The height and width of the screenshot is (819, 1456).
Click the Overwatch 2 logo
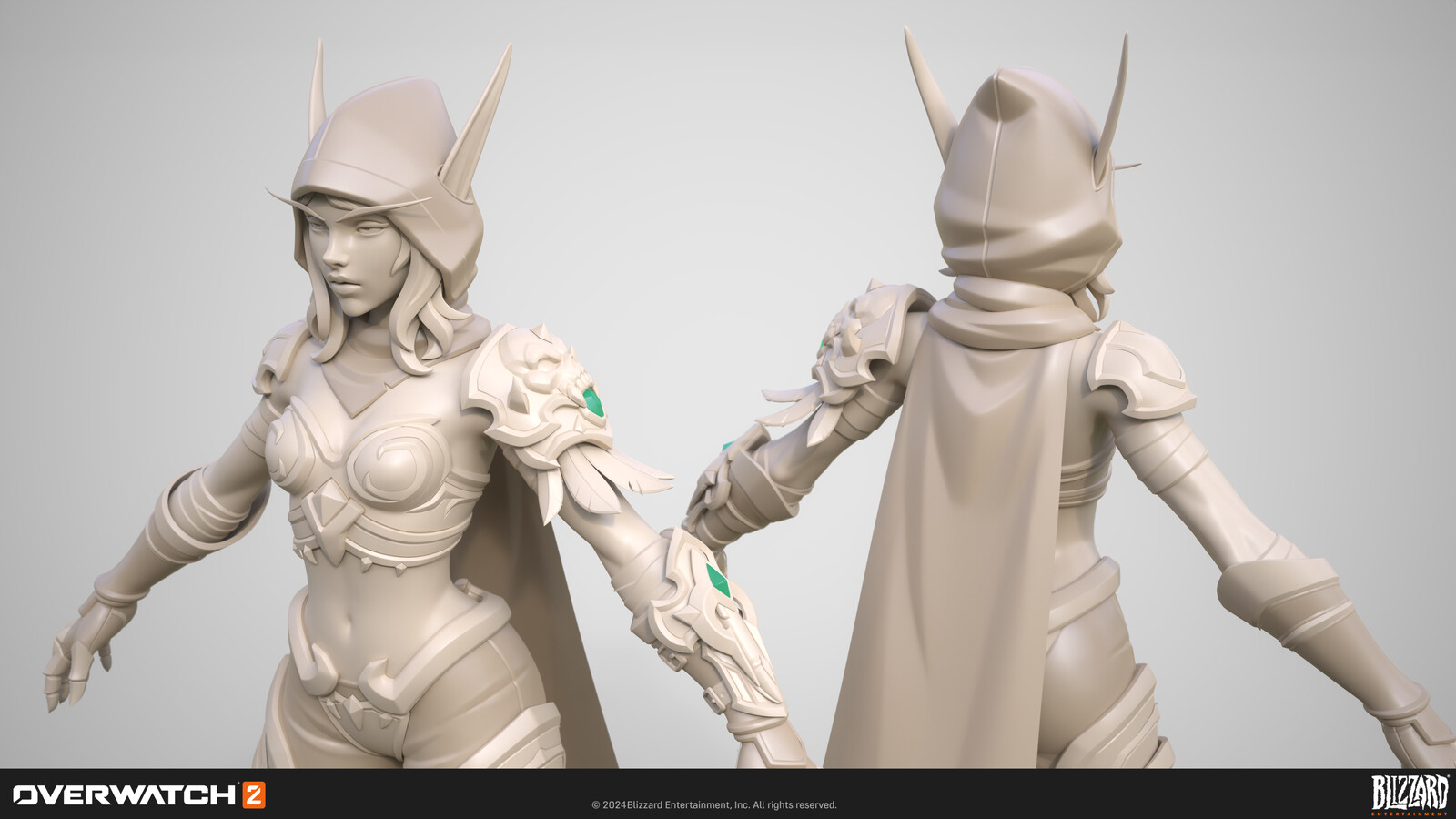point(139,794)
